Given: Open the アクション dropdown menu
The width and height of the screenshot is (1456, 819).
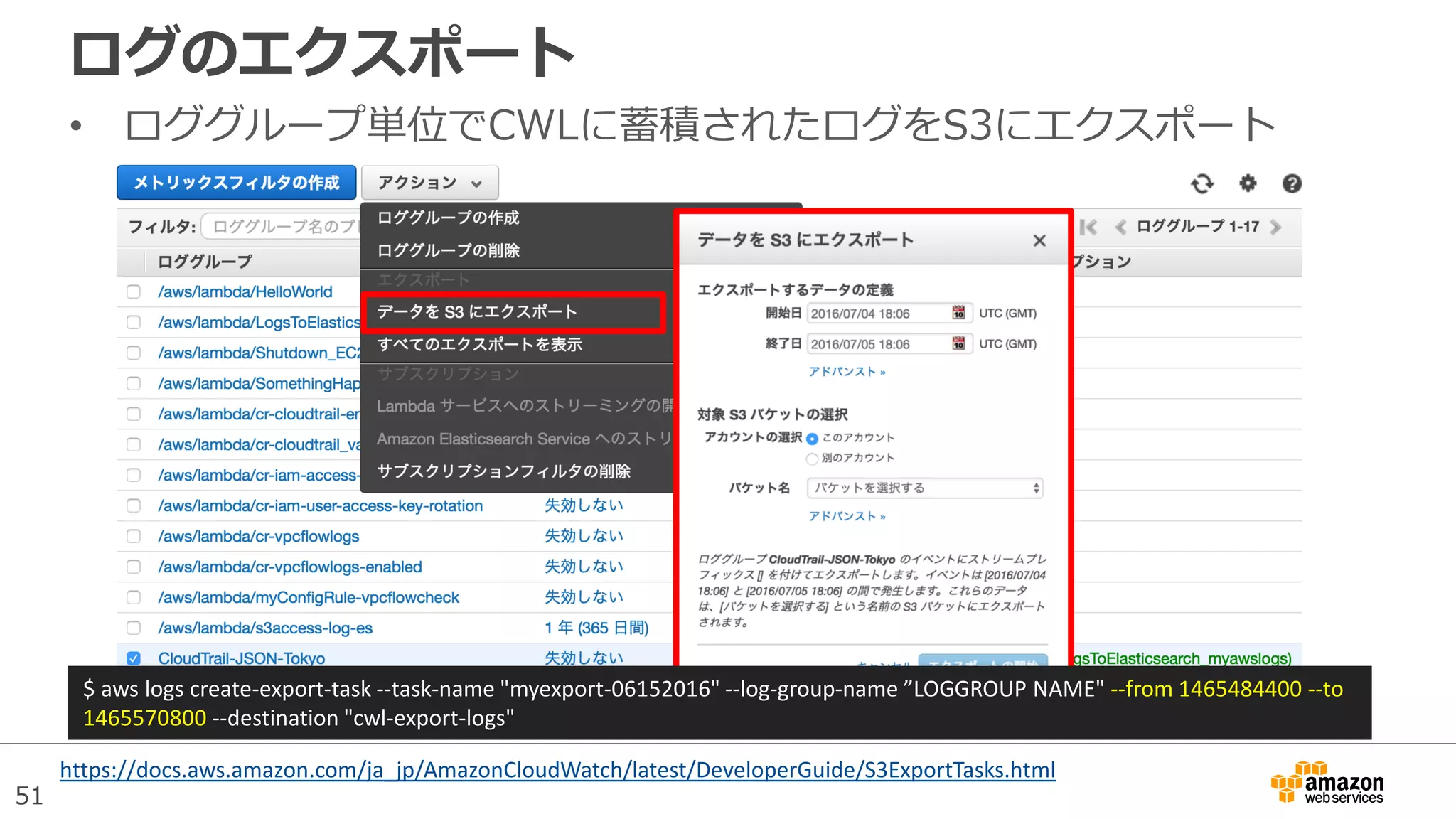Looking at the screenshot, I should click(x=430, y=183).
